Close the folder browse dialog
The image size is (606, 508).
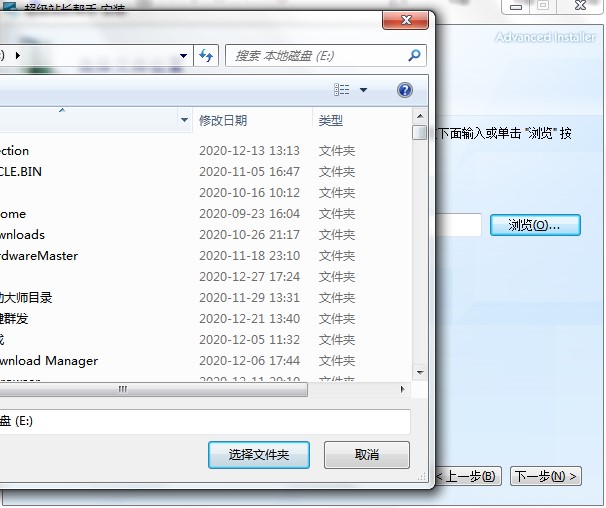pos(405,20)
